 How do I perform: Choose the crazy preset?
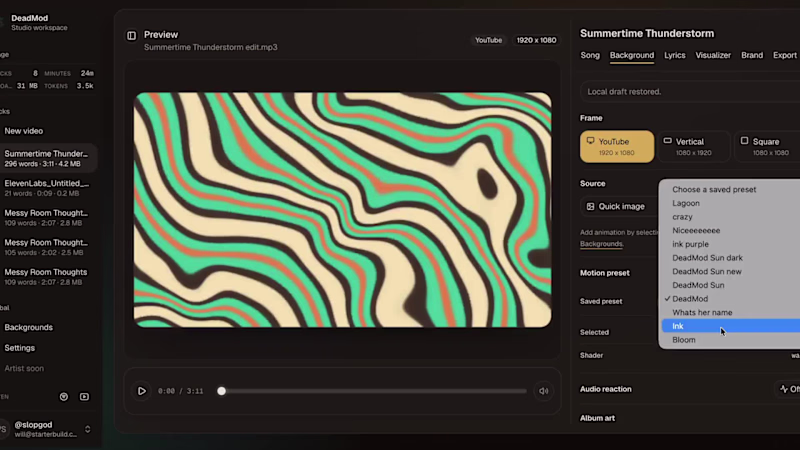[x=731, y=217]
